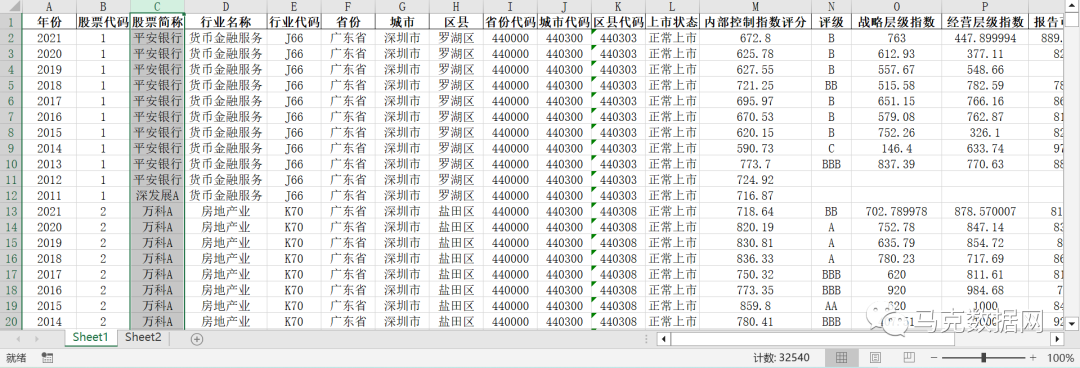Click header cell 区县代码

(619, 21)
